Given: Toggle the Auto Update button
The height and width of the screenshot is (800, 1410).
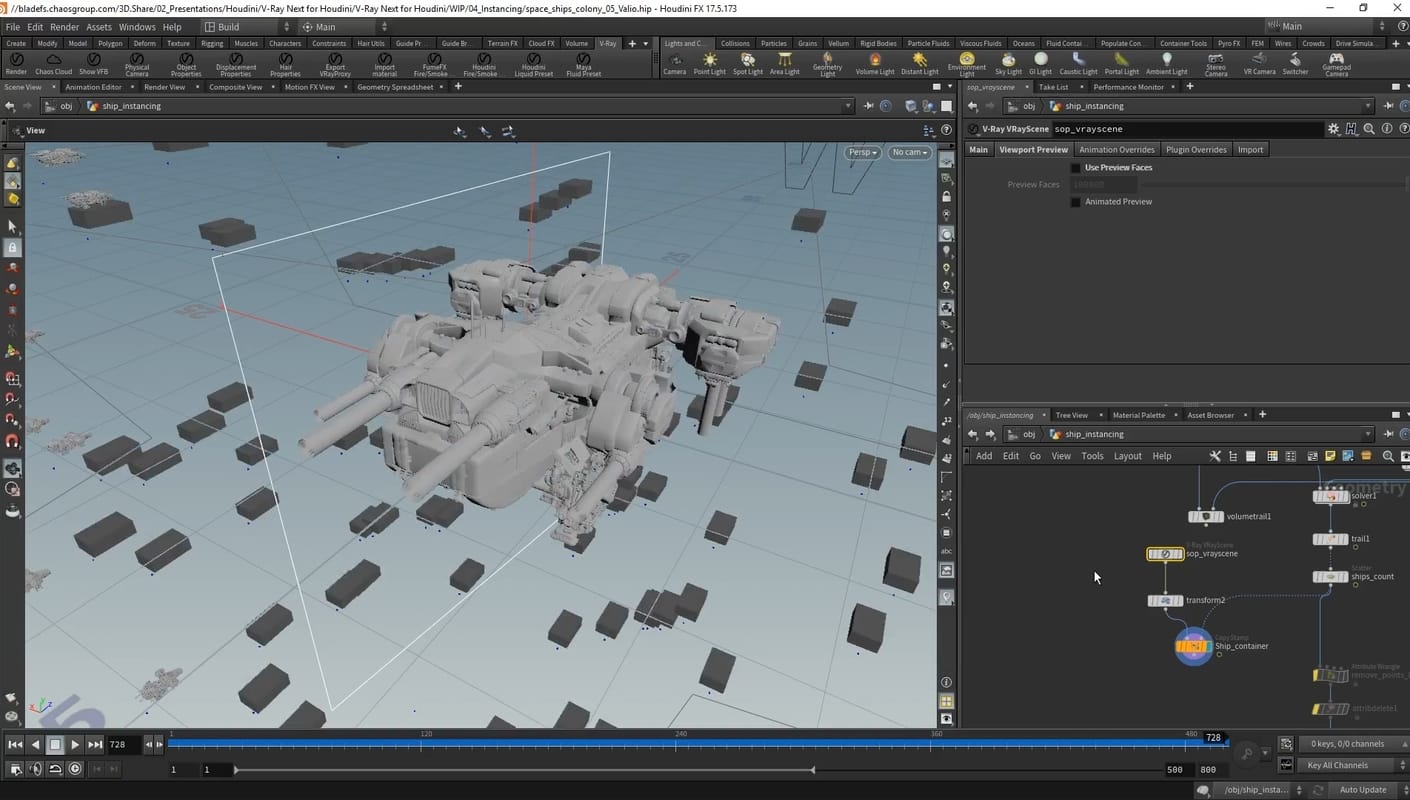Looking at the screenshot, I should pyautogui.click(x=1362, y=790).
